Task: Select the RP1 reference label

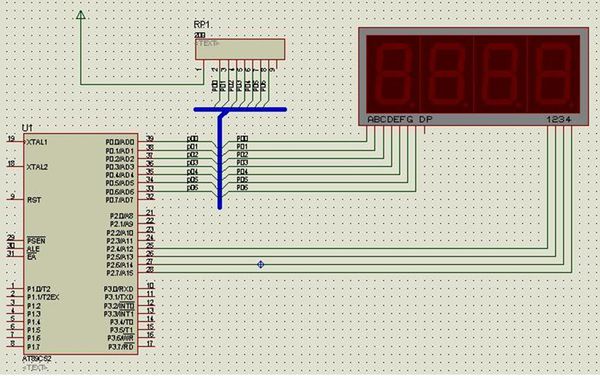Action: pos(202,25)
